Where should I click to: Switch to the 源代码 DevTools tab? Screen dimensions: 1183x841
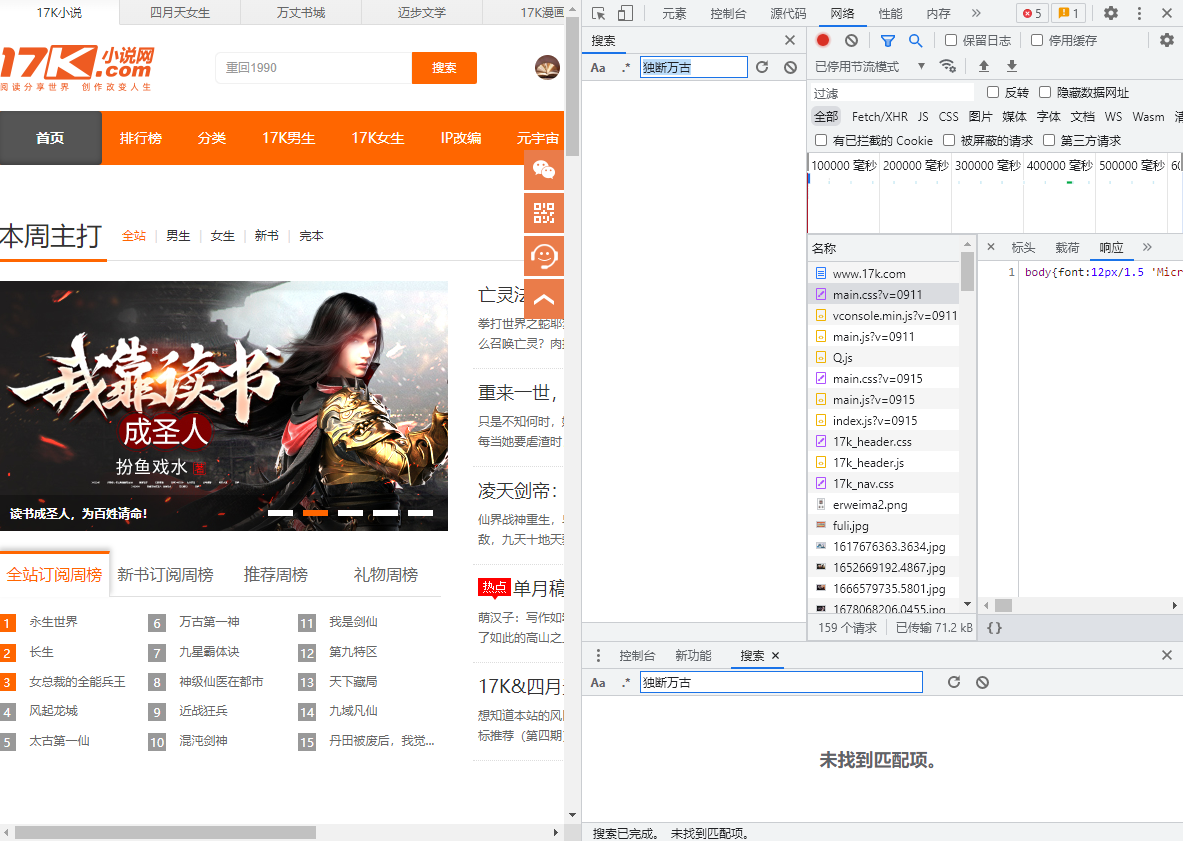tap(788, 14)
